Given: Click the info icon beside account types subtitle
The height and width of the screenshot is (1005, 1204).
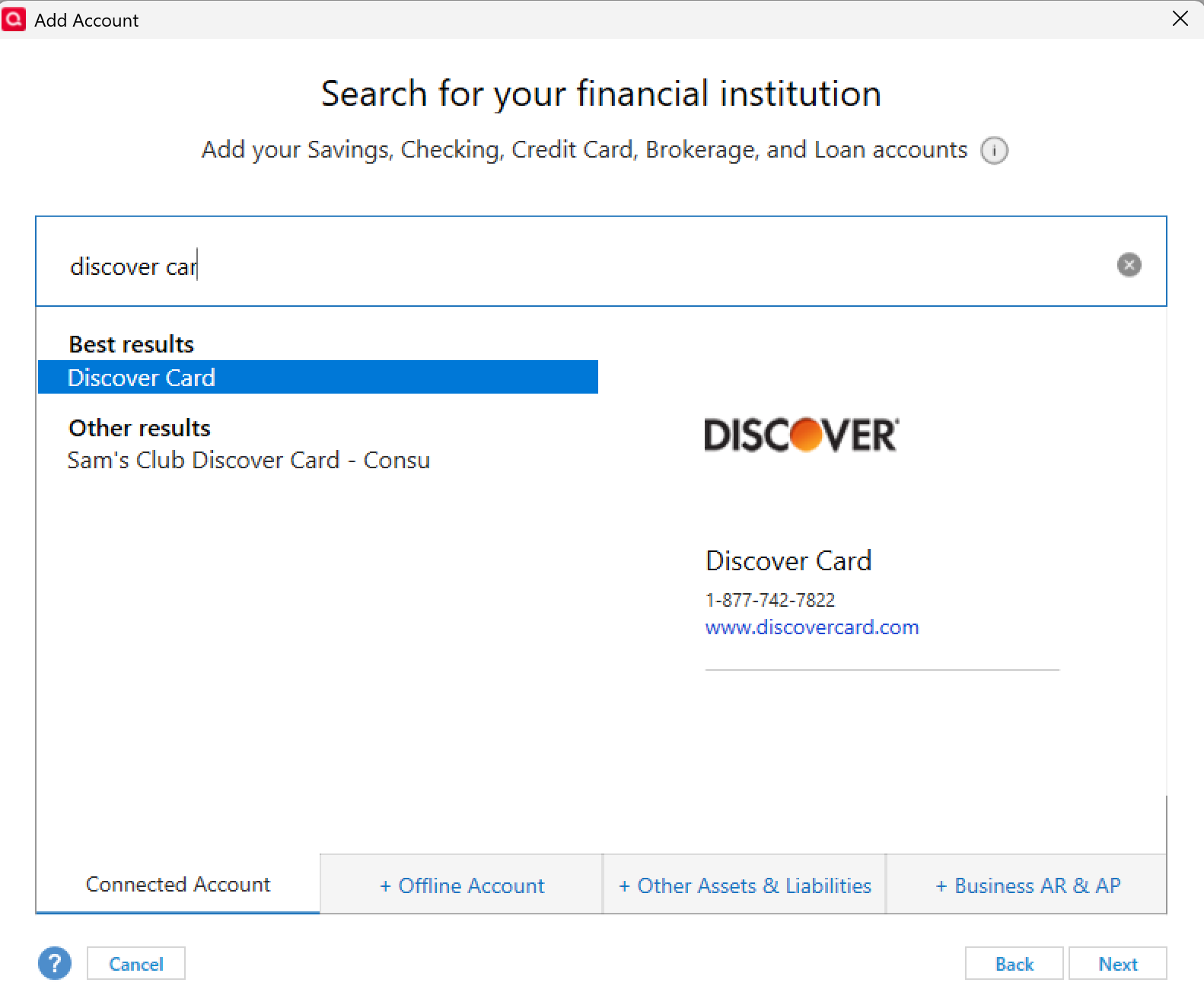Looking at the screenshot, I should tap(994, 151).
